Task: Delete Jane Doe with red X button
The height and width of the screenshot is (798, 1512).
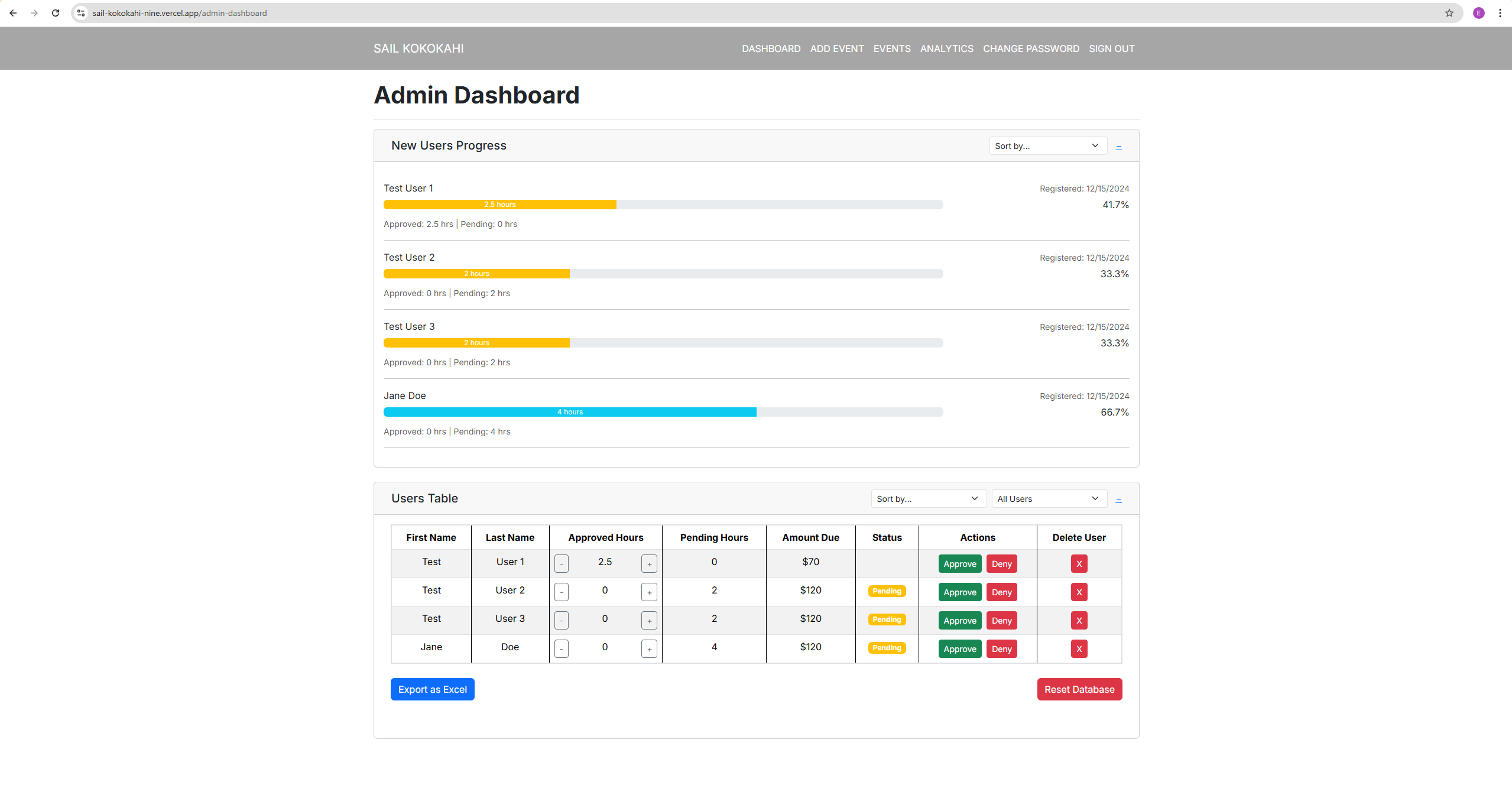Action: (x=1079, y=649)
